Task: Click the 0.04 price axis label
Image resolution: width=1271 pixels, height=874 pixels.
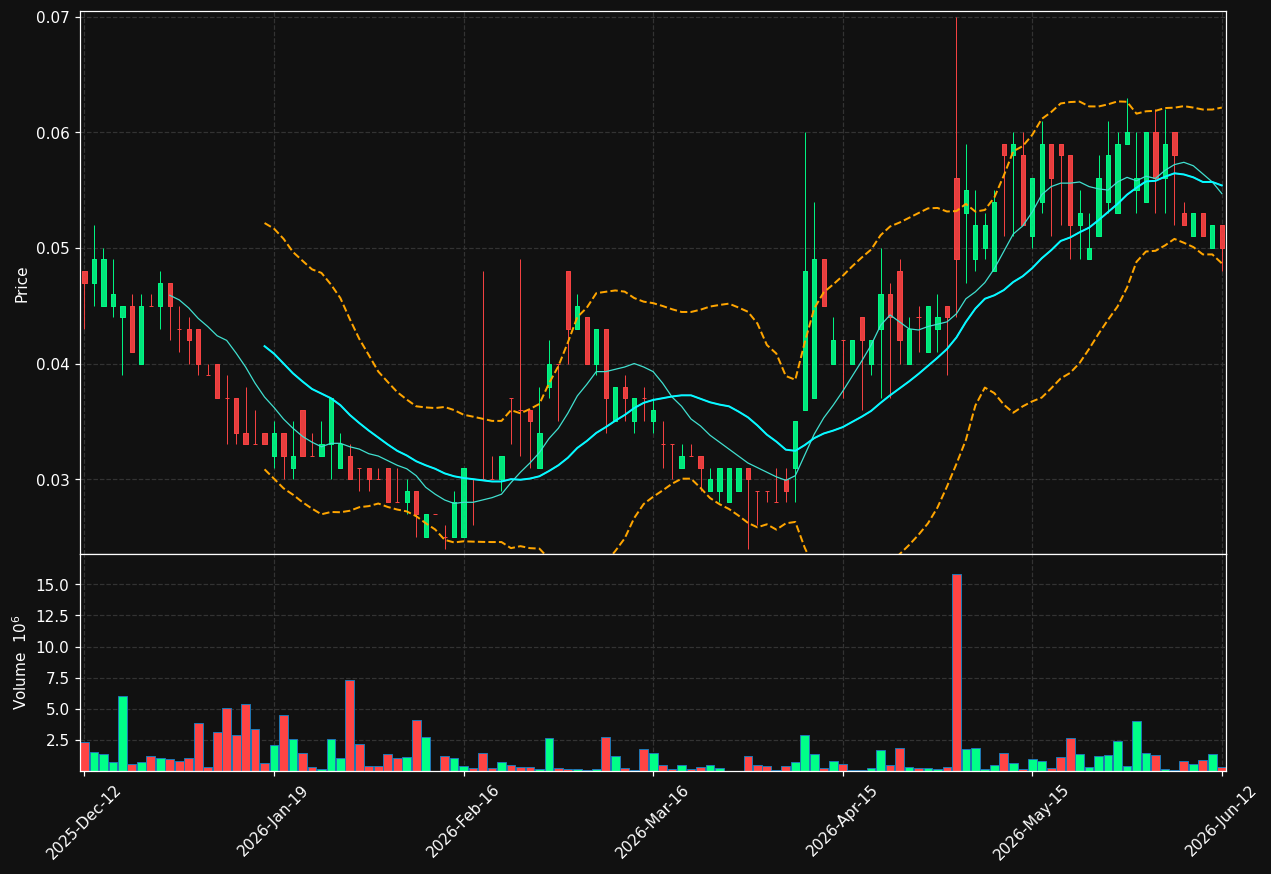Action: click(x=52, y=364)
